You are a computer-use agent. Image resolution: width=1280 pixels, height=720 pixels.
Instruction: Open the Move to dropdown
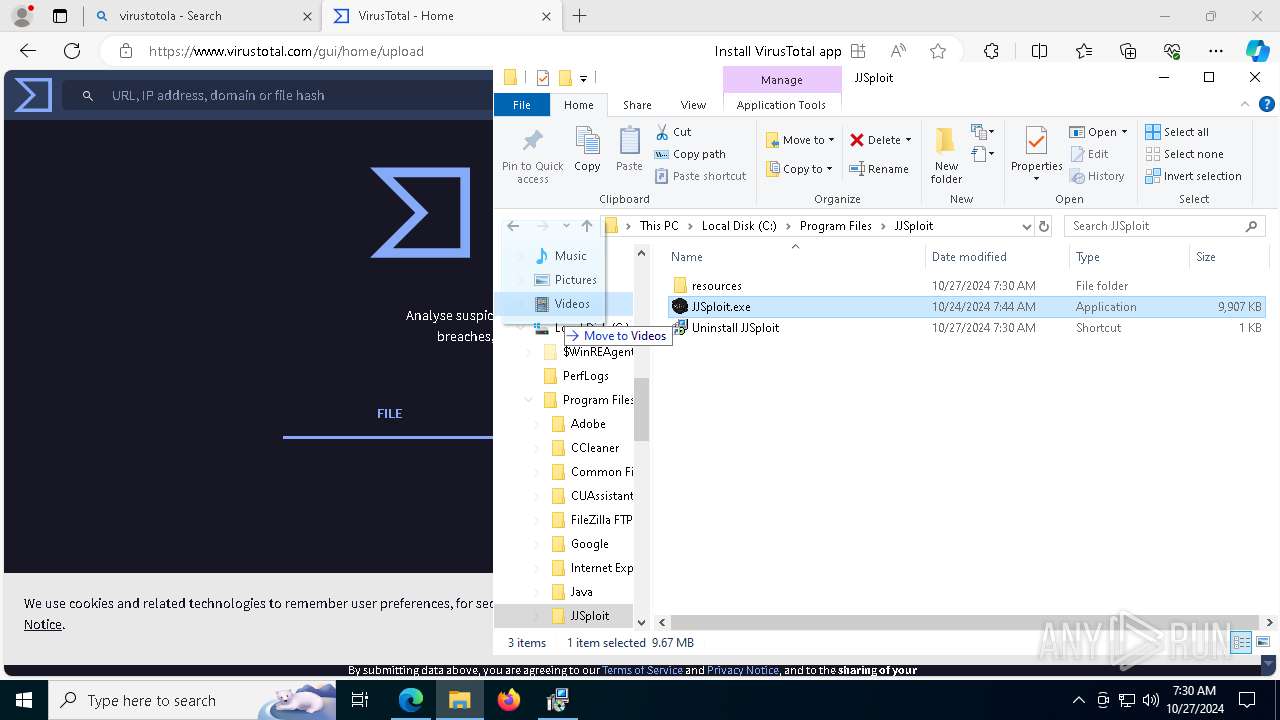click(x=800, y=140)
